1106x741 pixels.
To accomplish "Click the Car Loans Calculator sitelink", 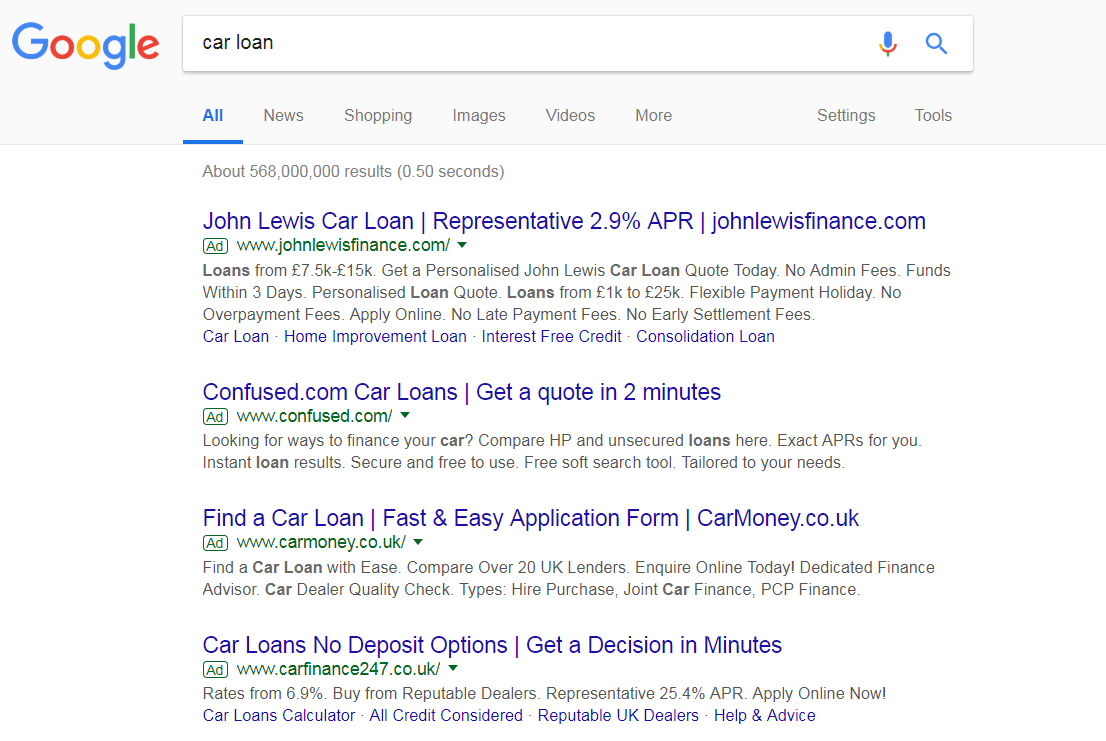I will click(279, 716).
